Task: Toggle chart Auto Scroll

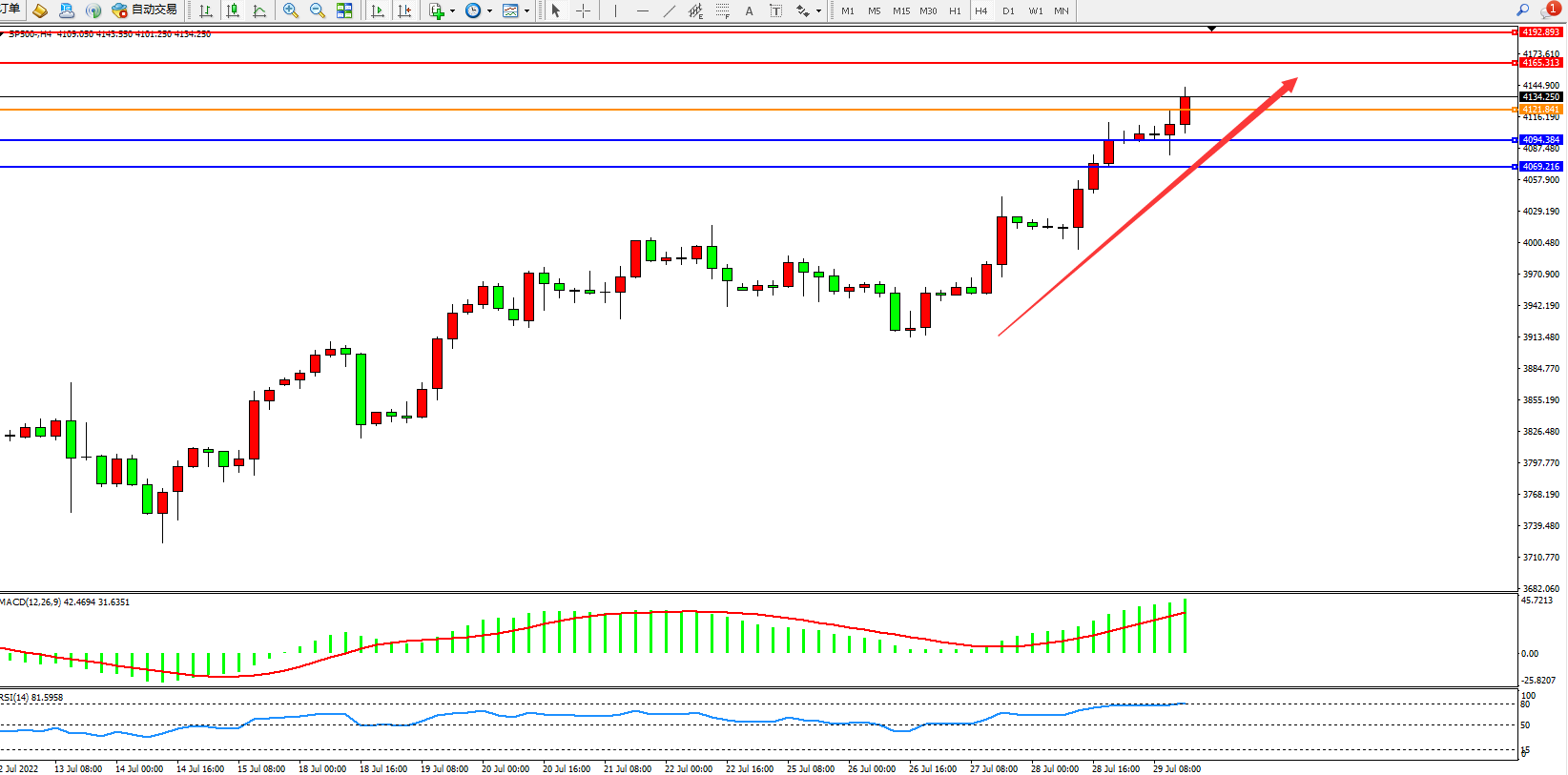Action: [x=378, y=10]
